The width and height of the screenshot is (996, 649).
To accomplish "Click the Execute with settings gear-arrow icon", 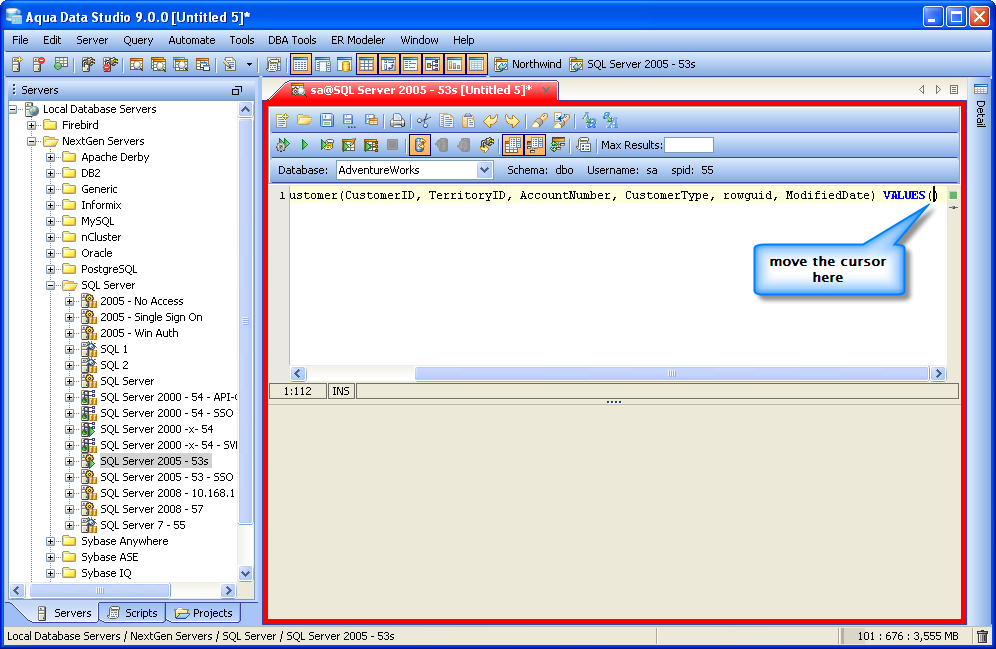I will tap(283, 145).
